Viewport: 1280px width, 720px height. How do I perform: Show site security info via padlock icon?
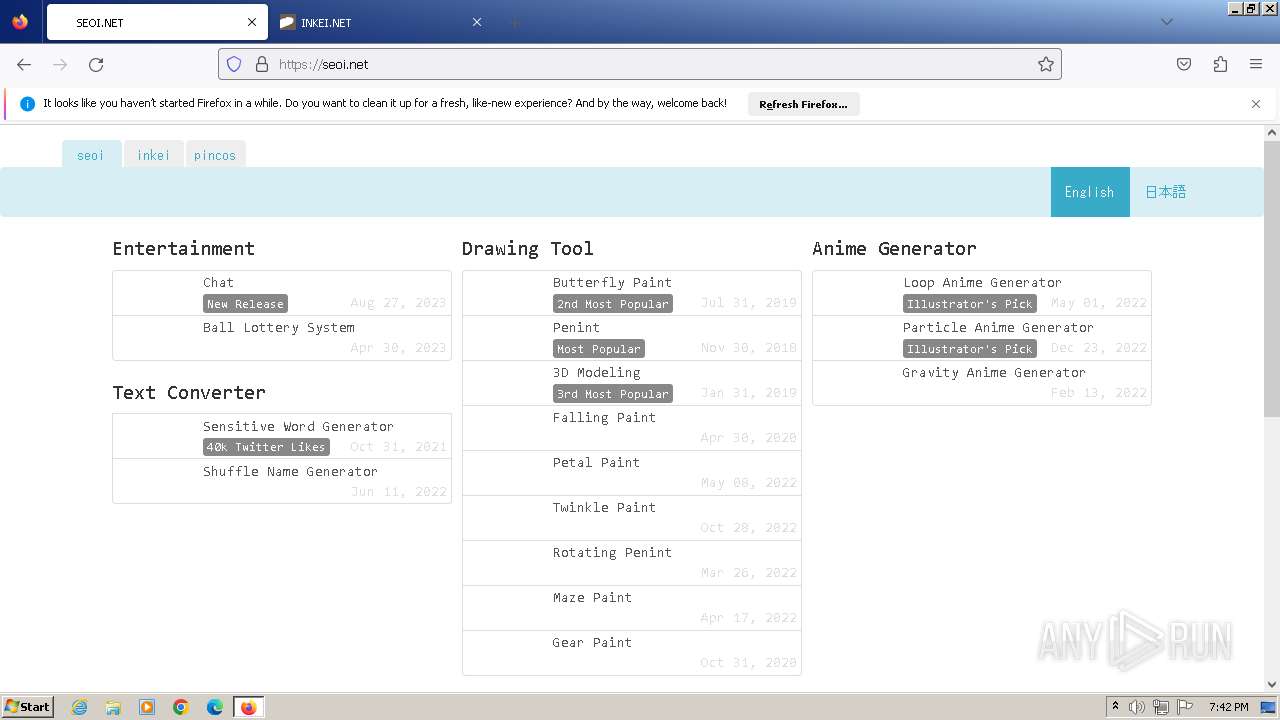(x=262, y=64)
